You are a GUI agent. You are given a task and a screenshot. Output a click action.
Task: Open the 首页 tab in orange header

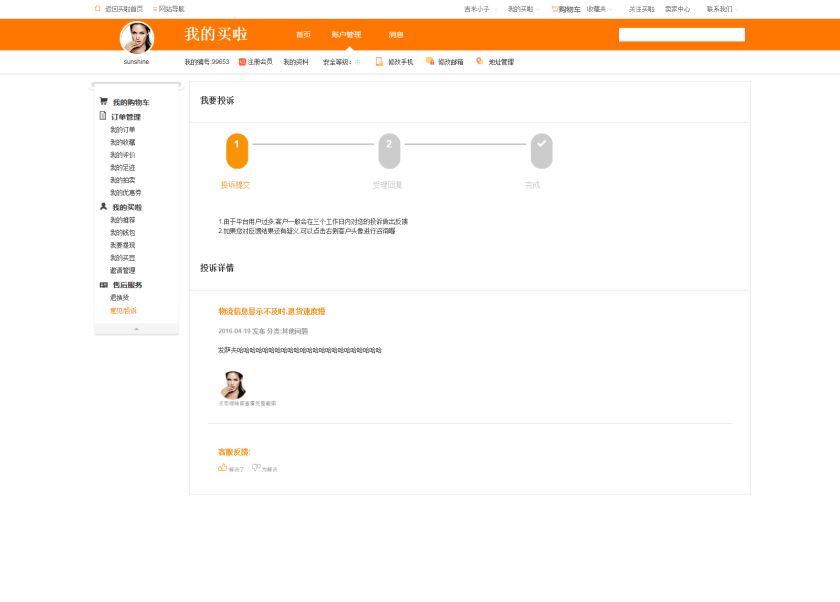click(303, 35)
